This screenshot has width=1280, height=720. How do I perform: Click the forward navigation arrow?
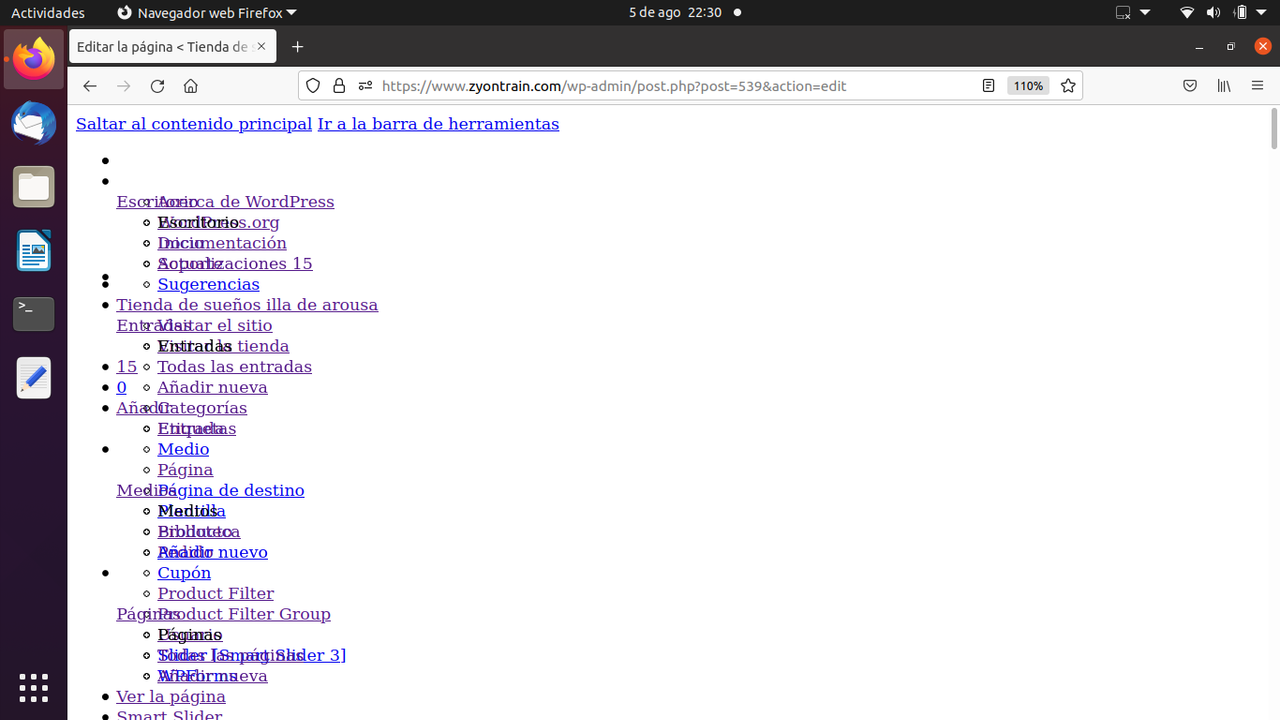click(123, 86)
